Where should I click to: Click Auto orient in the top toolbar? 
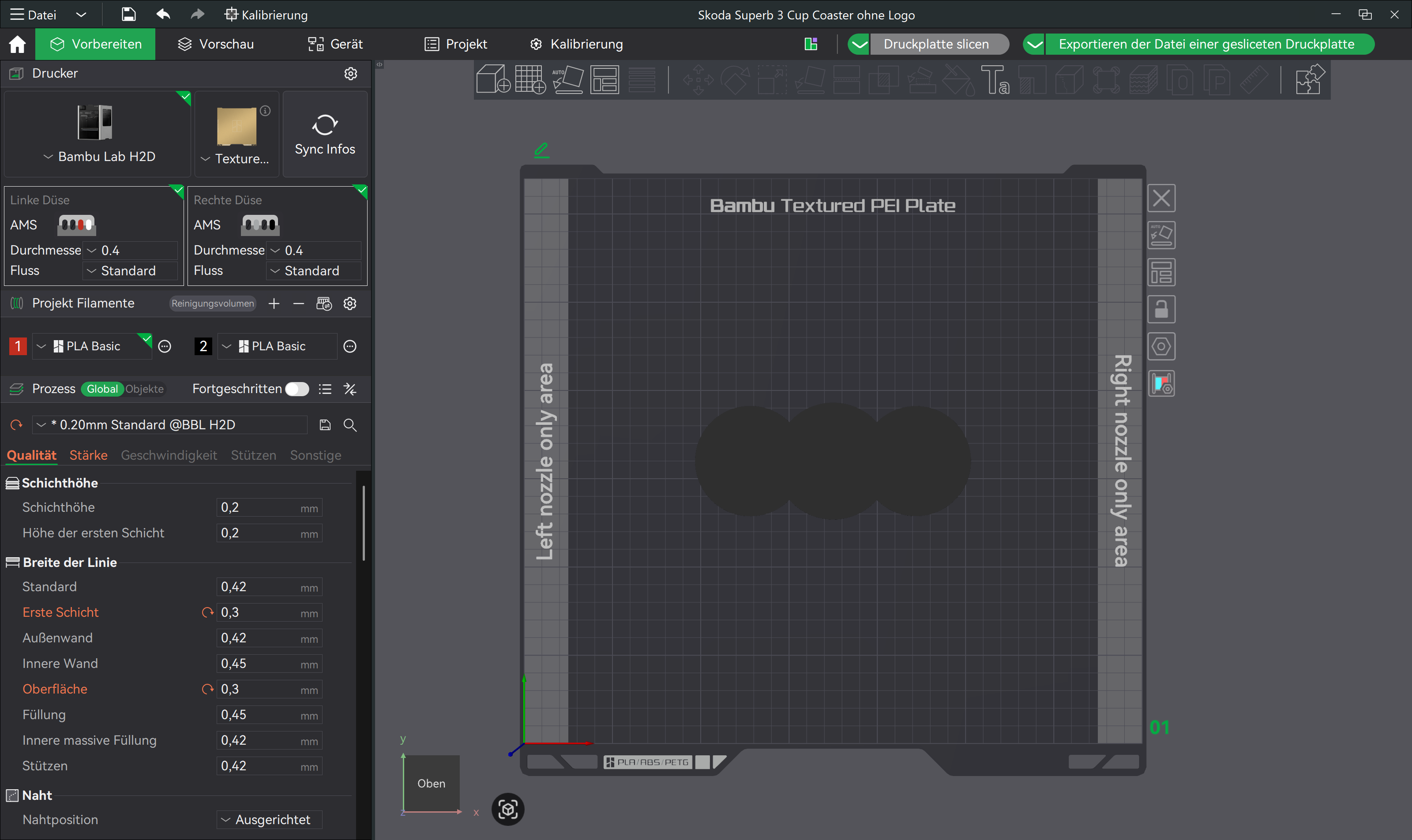(567, 79)
